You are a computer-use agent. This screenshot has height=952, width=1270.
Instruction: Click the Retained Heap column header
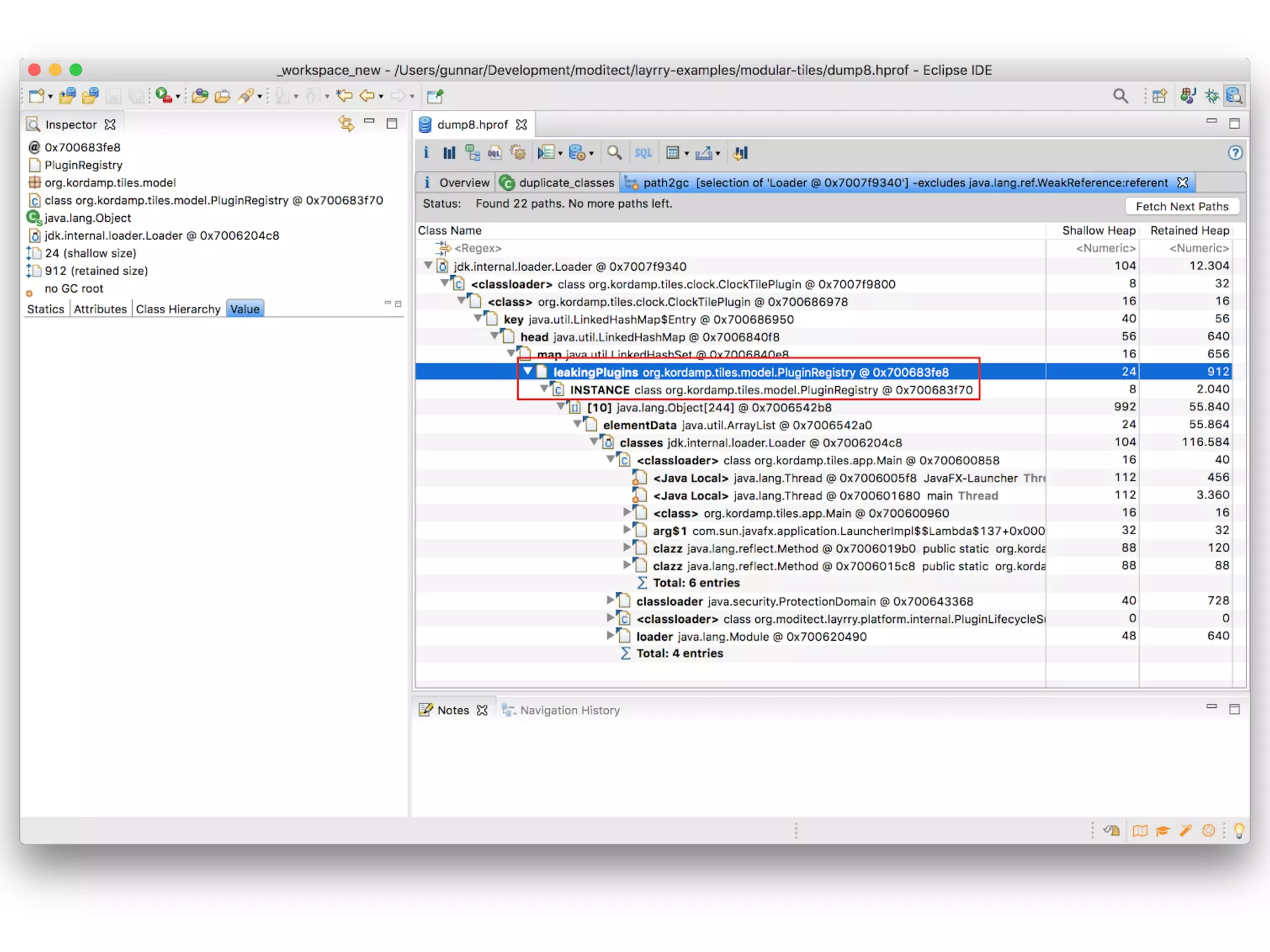tap(1189, 231)
